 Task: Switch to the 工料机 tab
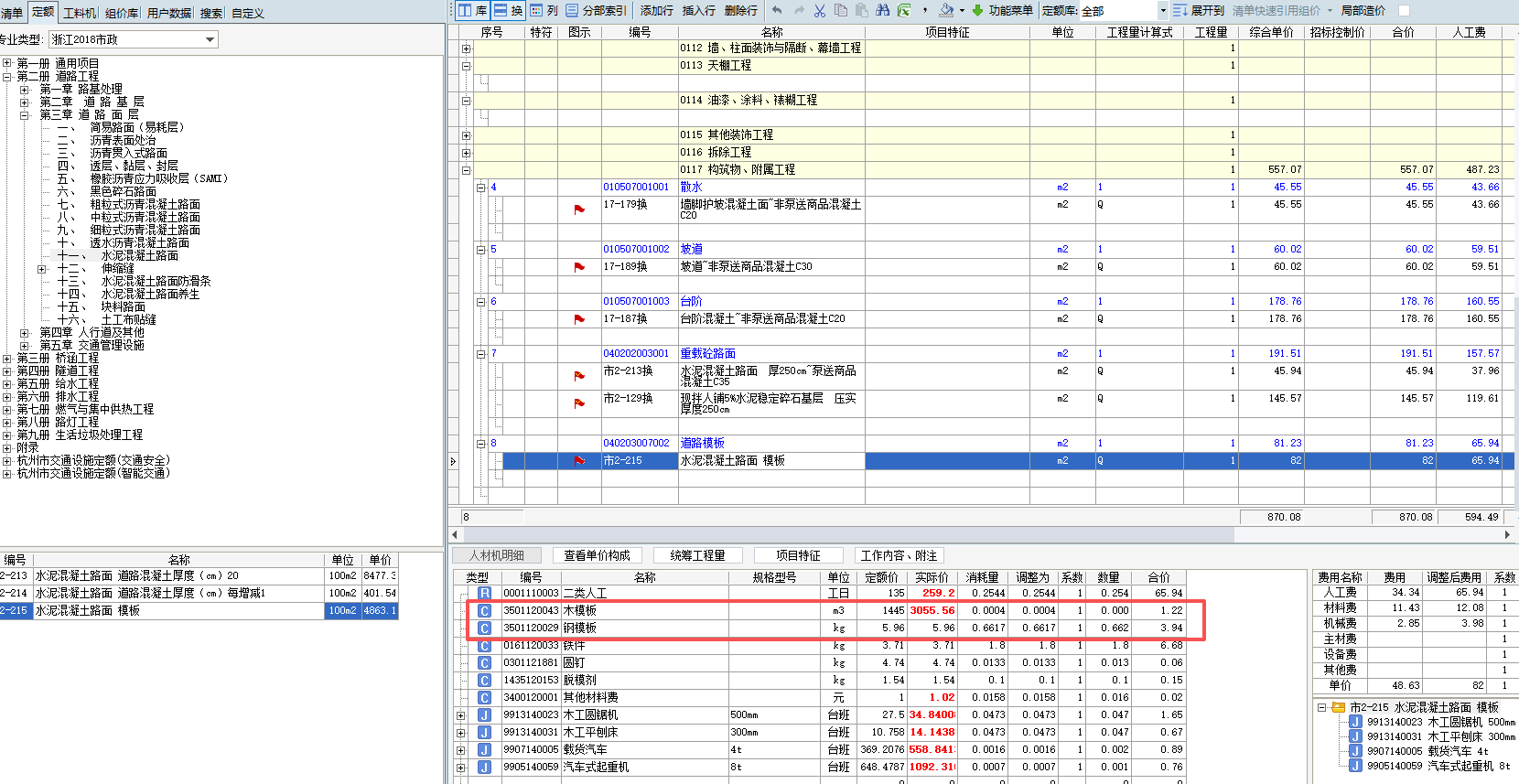[80, 13]
